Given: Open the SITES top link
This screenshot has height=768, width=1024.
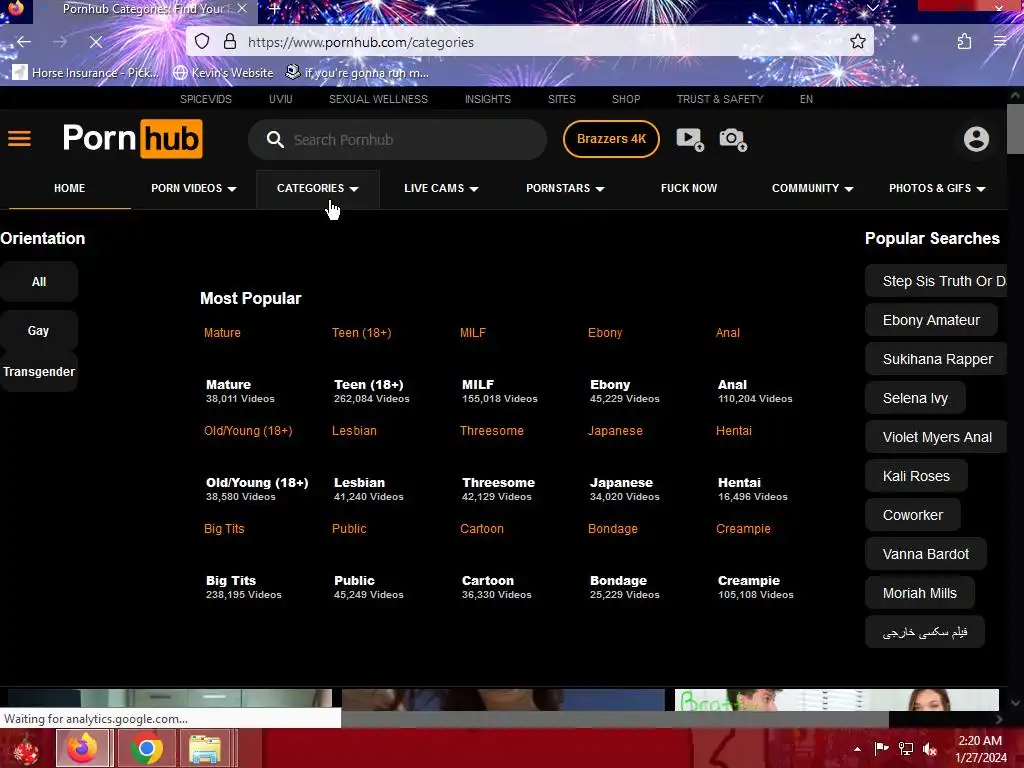Looking at the screenshot, I should pos(562,99).
